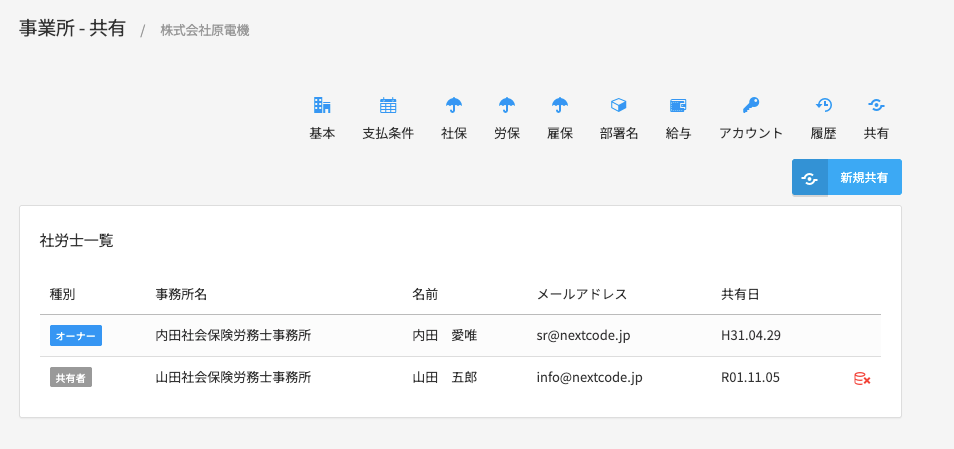Select the 共有 share icon
Image resolution: width=954 pixels, height=449 pixels.
876,105
